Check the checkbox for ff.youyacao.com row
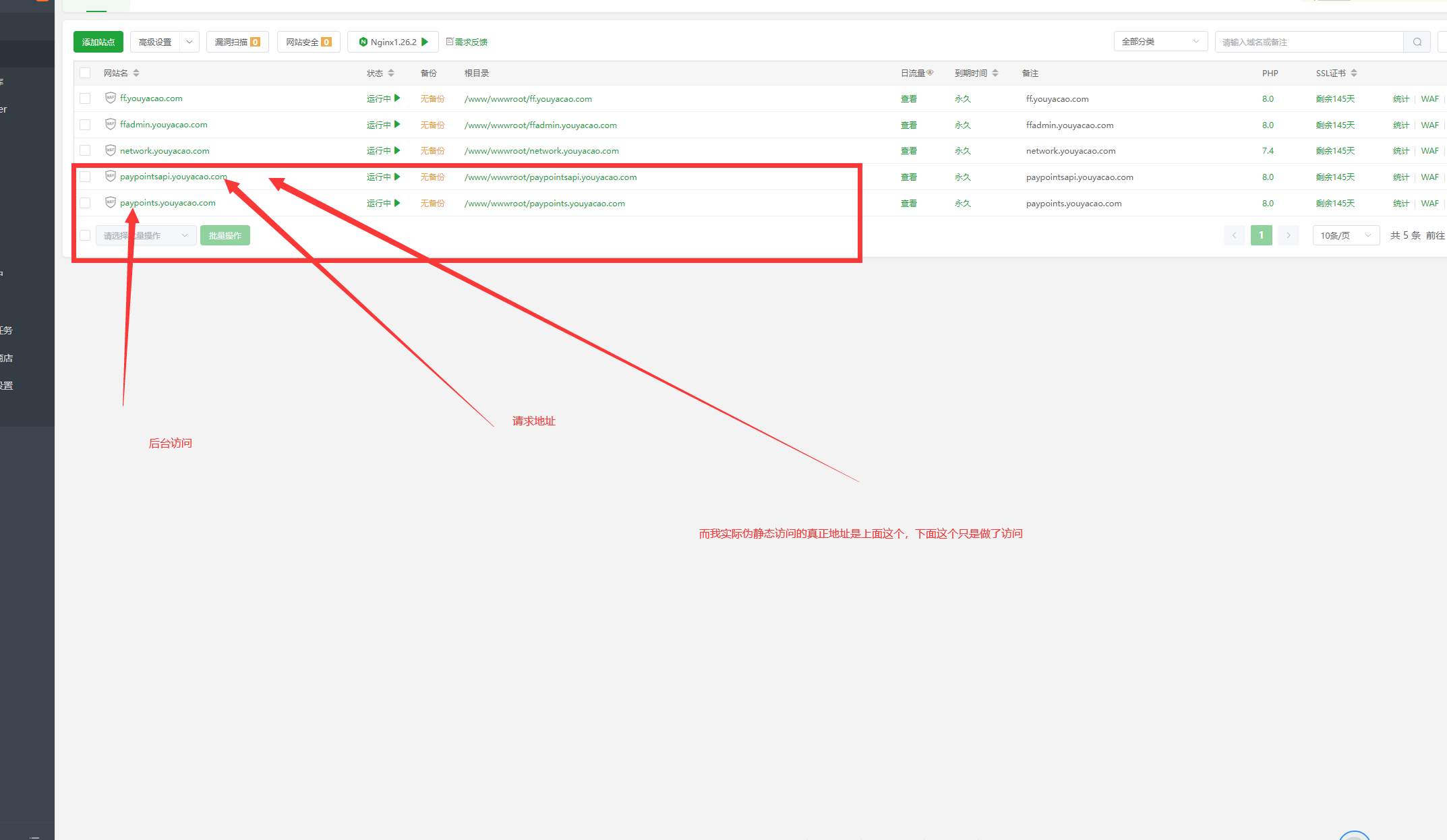 pyautogui.click(x=85, y=98)
